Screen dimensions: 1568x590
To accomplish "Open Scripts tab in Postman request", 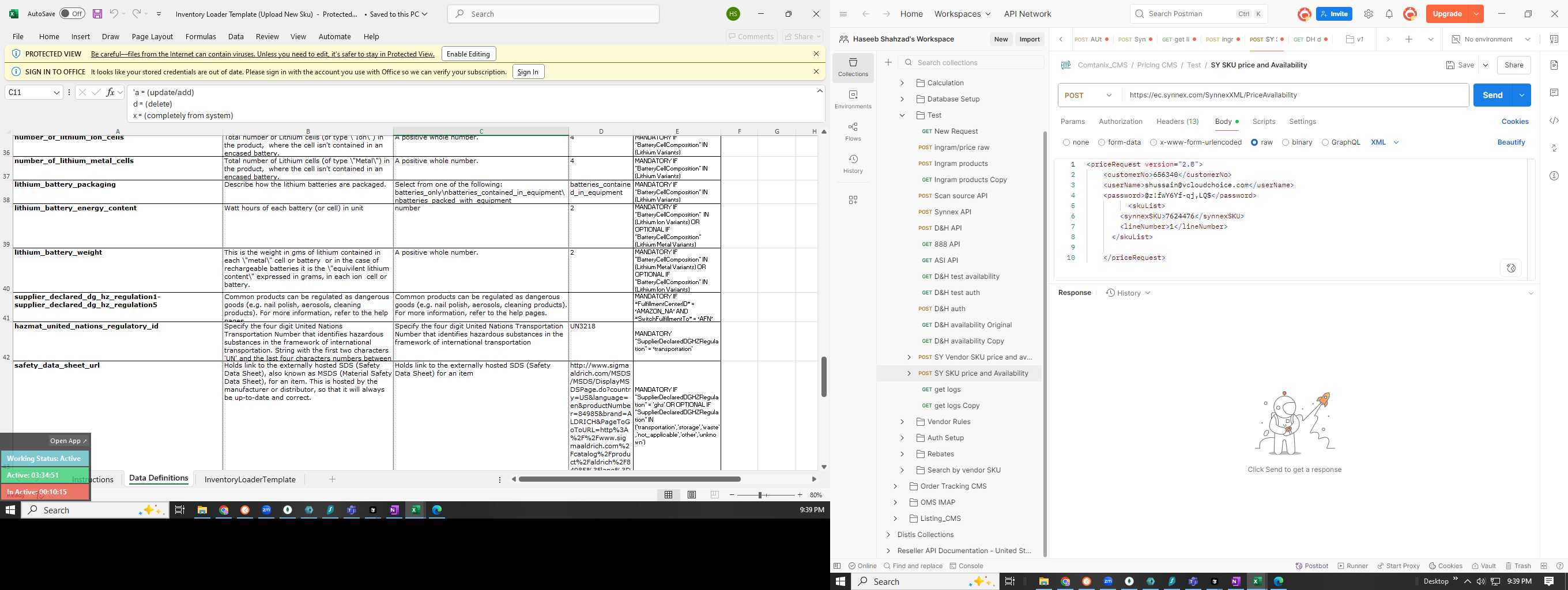I will [x=1264, y=122].
